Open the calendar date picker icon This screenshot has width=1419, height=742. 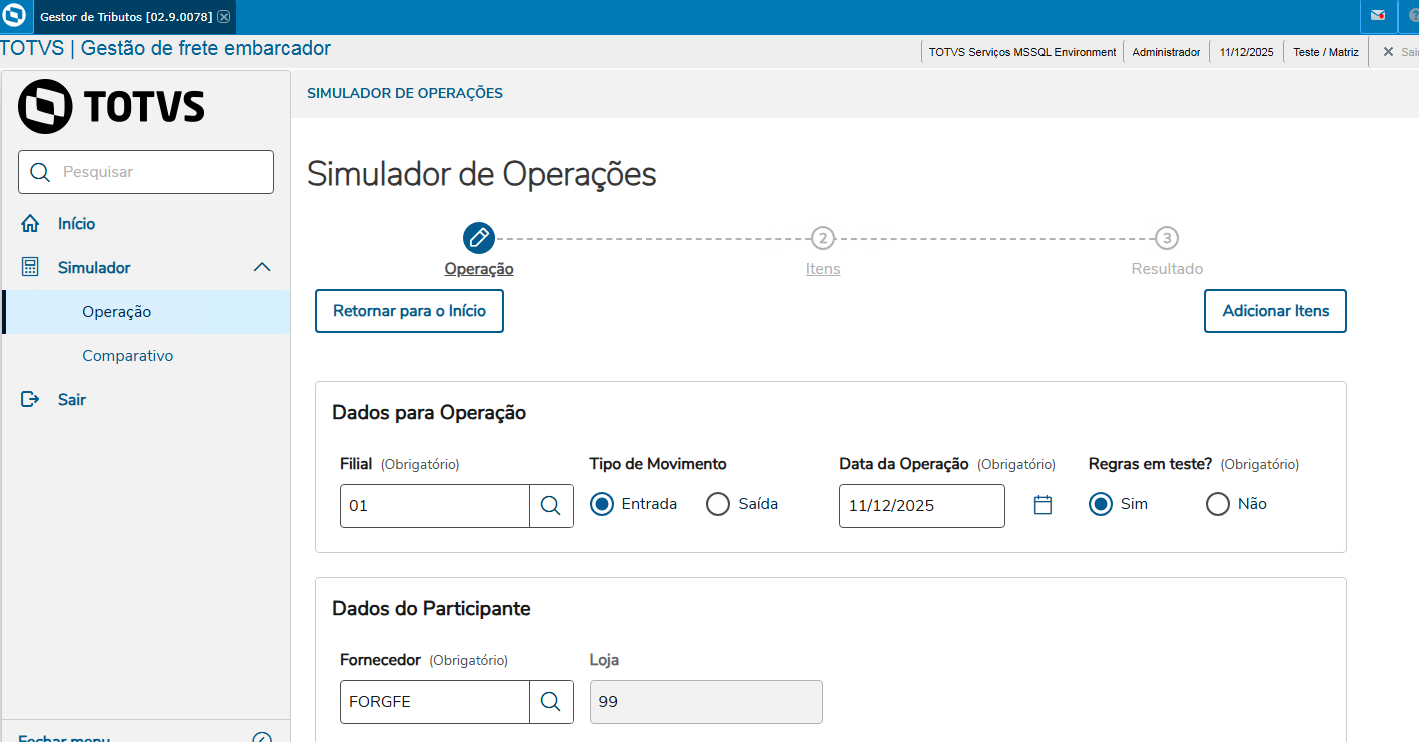click(x=1043, y=505)
